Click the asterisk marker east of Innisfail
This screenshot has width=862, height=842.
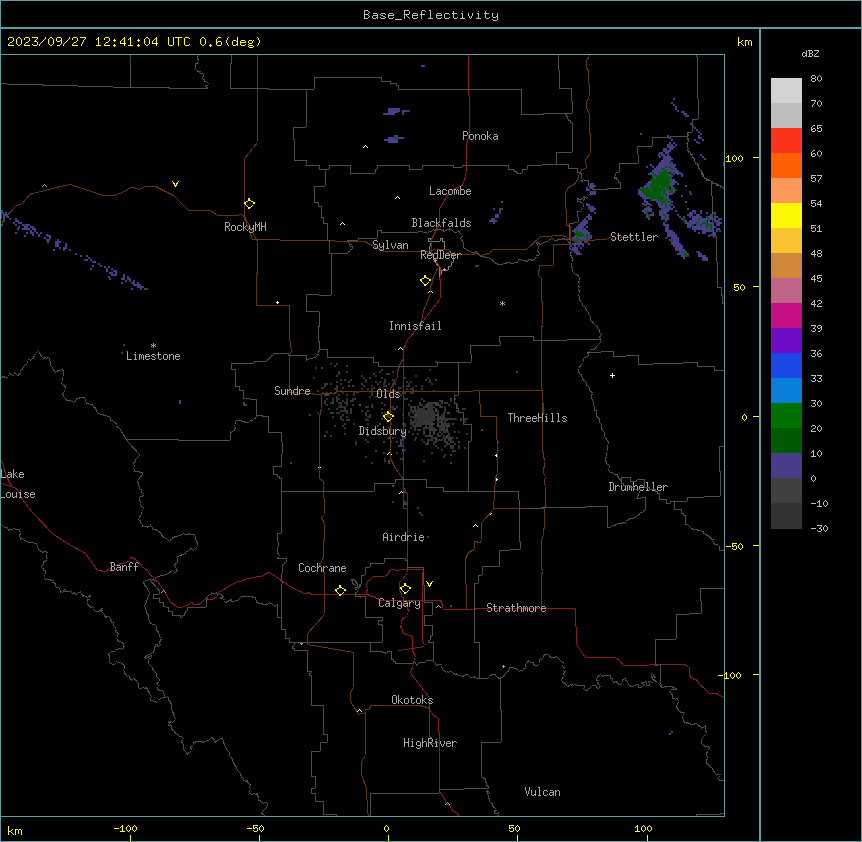(x=502, y=303)
